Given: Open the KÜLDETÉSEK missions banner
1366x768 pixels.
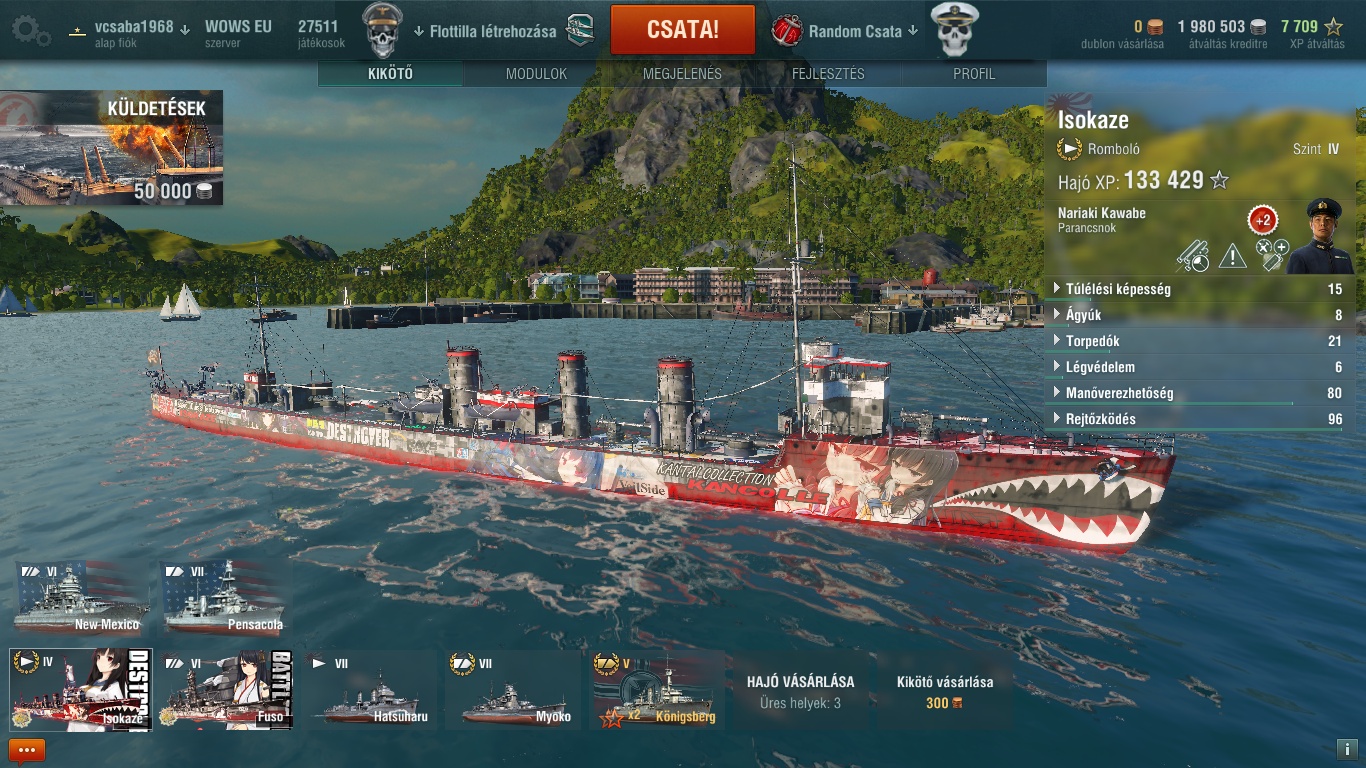Looking at the screenshot, I should point(112,148).
